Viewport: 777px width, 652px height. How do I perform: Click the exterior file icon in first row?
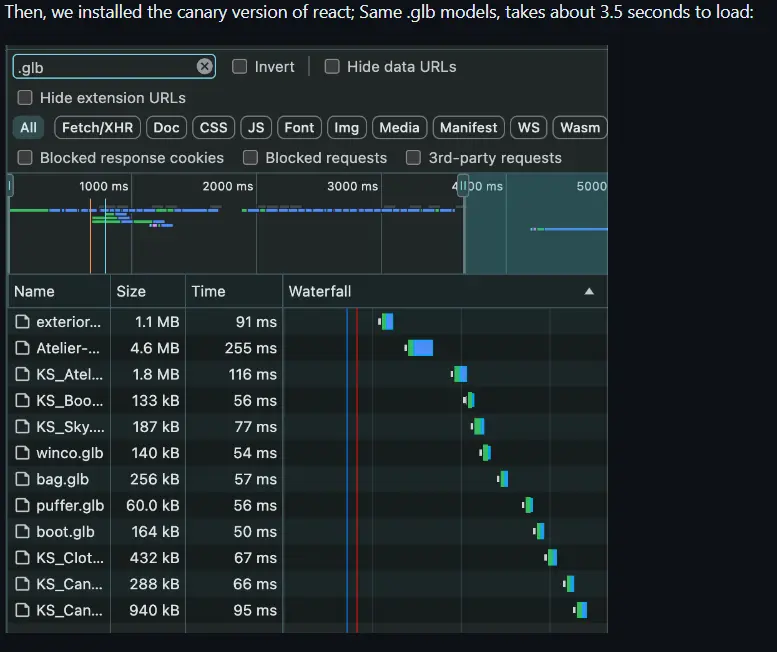(22, 322)
